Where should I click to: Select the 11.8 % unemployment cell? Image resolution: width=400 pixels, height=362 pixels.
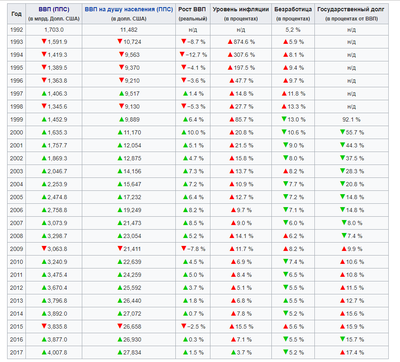pos(293,94)
